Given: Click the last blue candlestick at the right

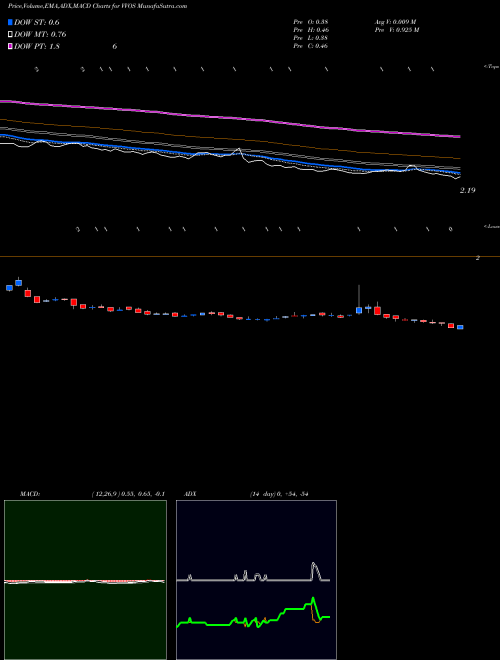Looking at the screenshot, I should pos(460,327).
